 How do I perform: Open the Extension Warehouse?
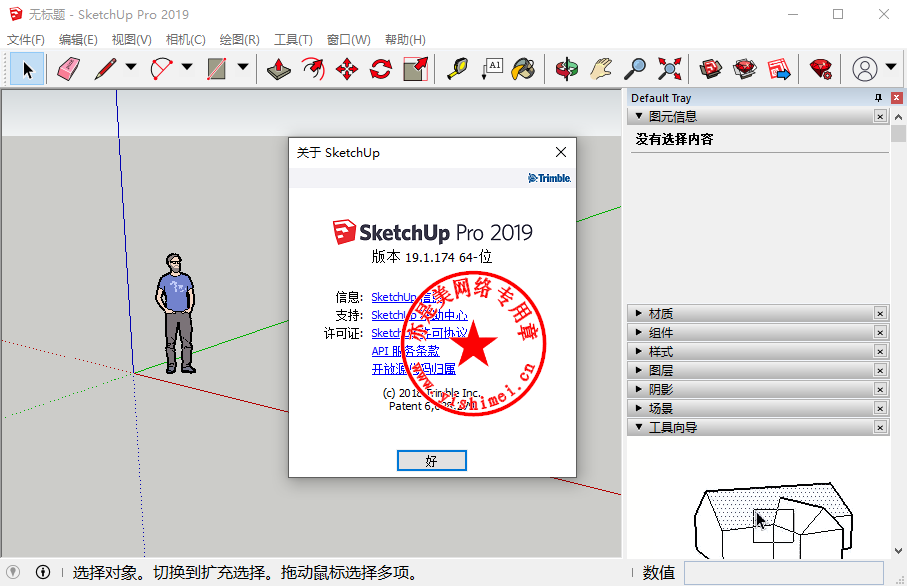744,69
